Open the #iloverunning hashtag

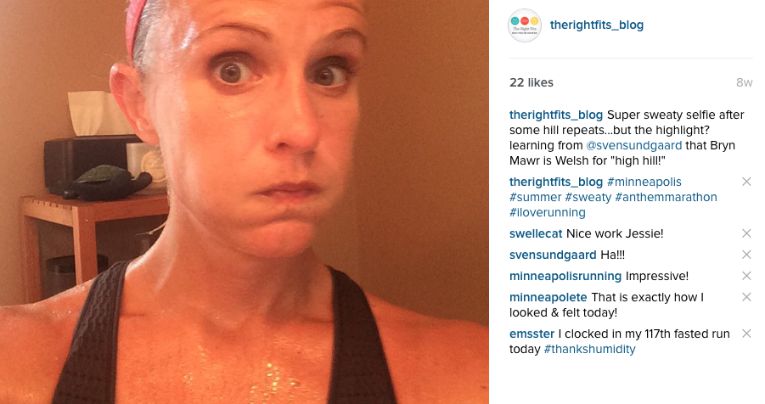547,213
